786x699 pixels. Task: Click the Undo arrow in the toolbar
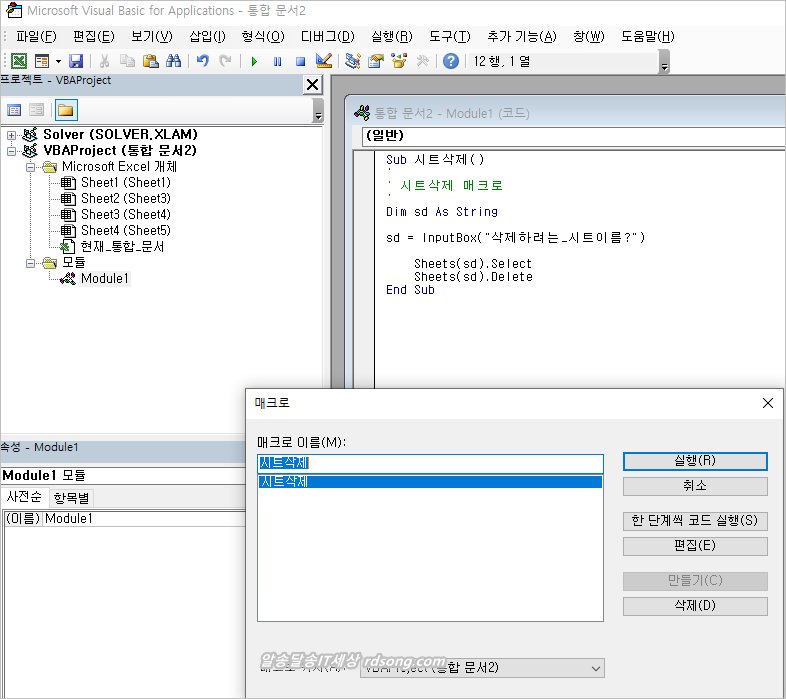[x=203, y=61]
